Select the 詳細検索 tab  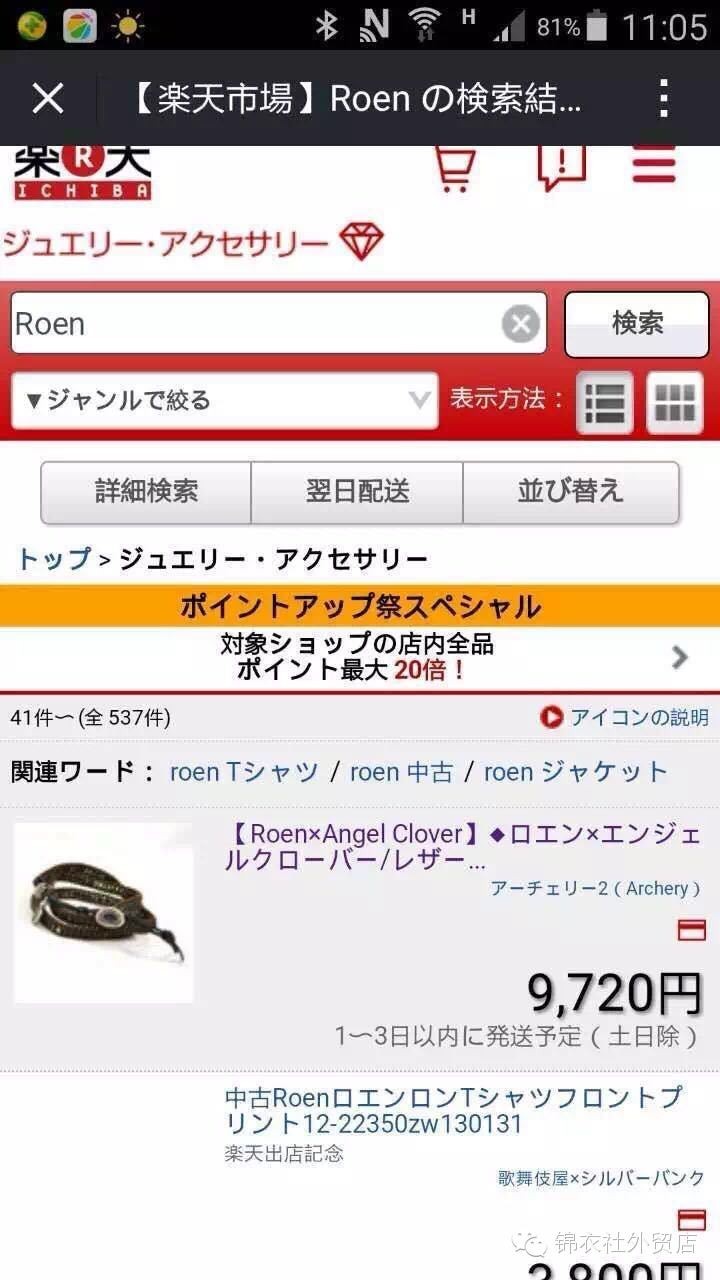[146, 491]
